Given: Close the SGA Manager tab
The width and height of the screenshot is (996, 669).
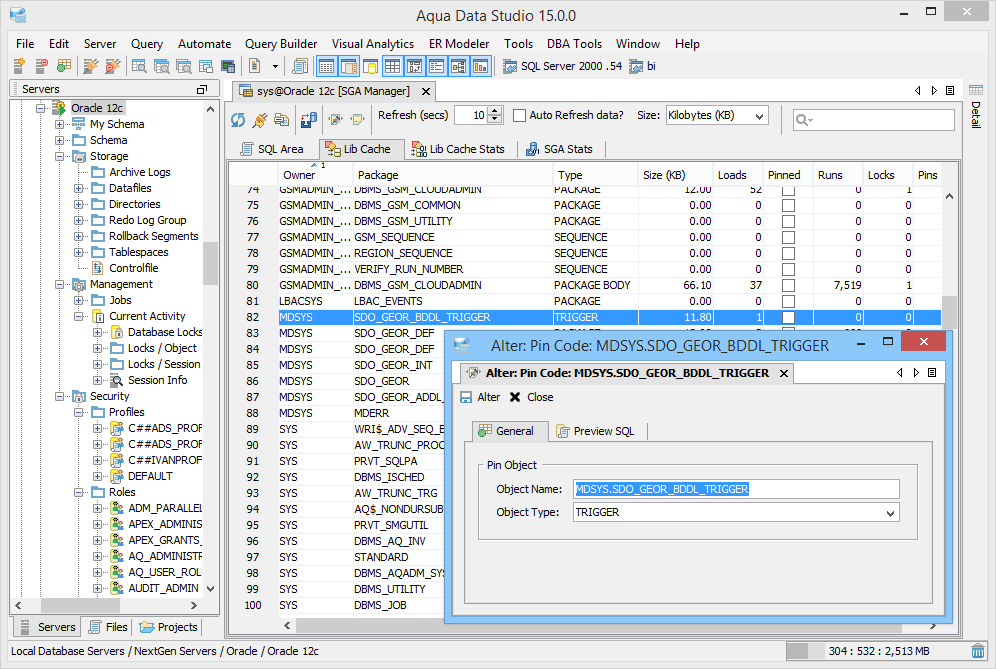Looking at the screenshot, I should click(426, 91).
